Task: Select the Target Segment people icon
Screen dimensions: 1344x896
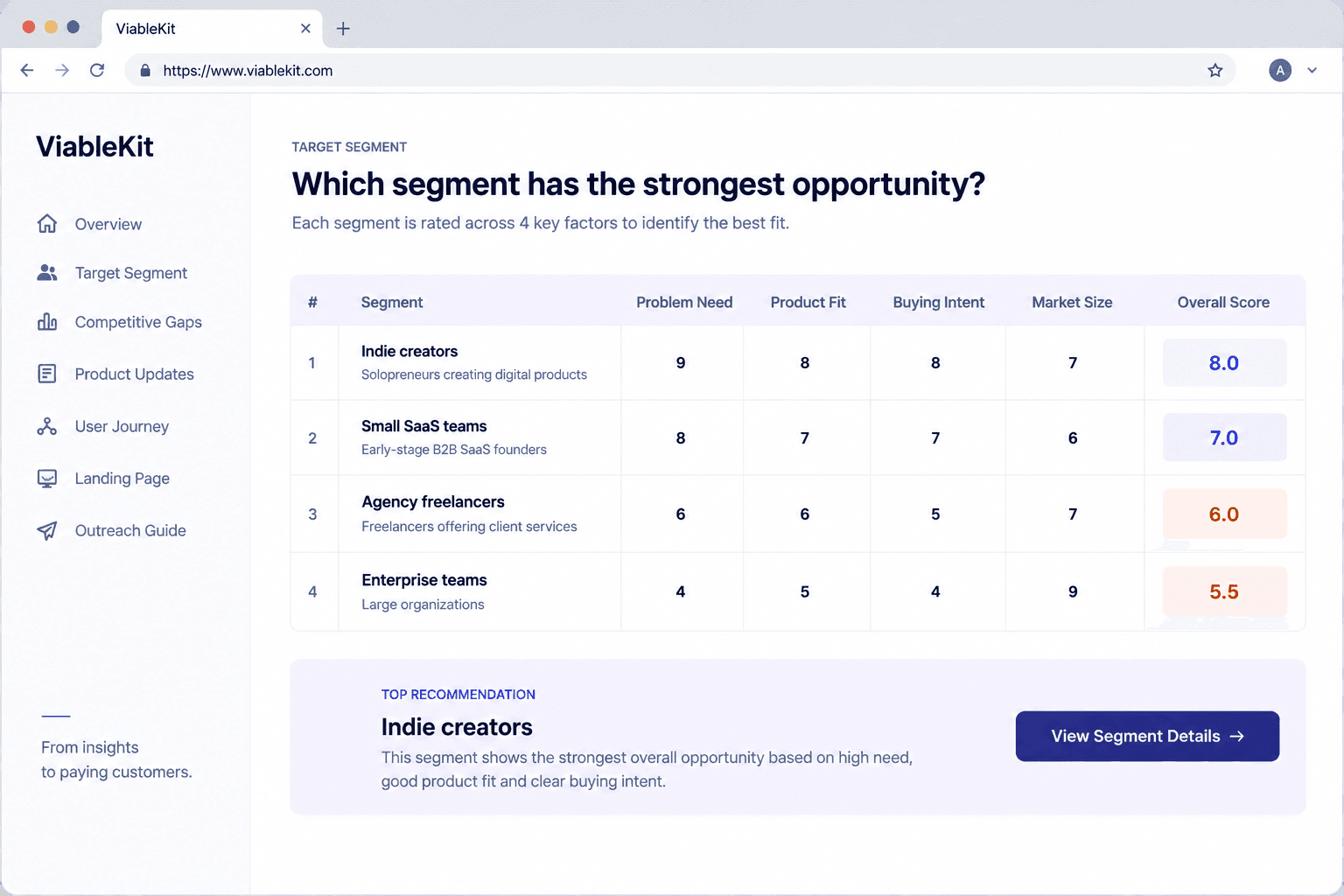Action: pyautogui.click(x=47, y=273)
